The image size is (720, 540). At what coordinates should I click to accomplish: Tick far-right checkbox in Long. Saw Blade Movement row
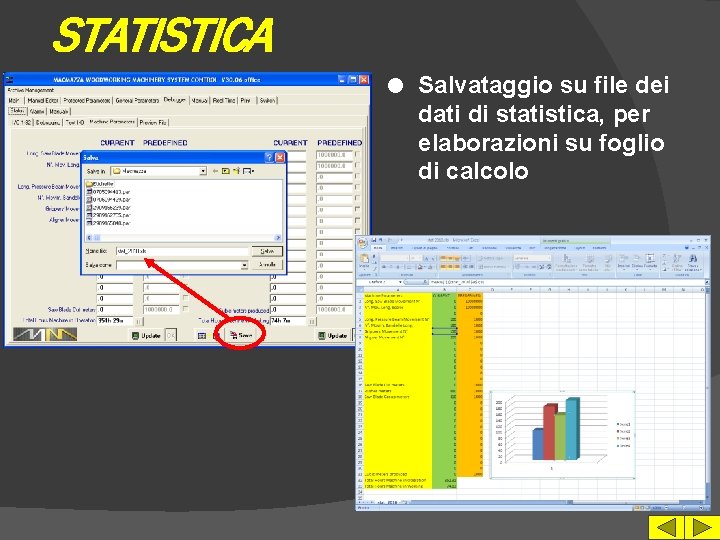[357, 155]
